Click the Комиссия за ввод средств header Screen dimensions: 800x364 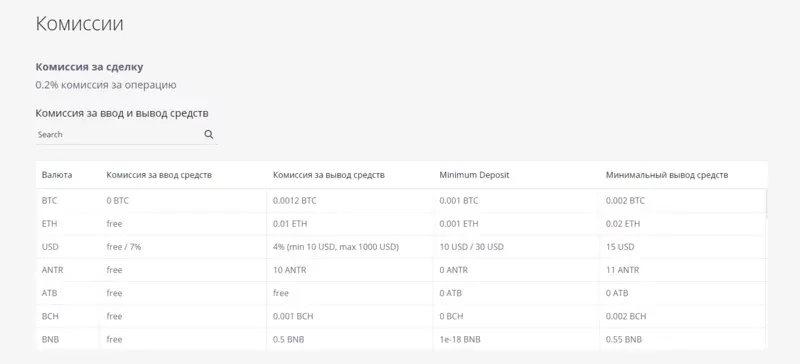[159, 175]
